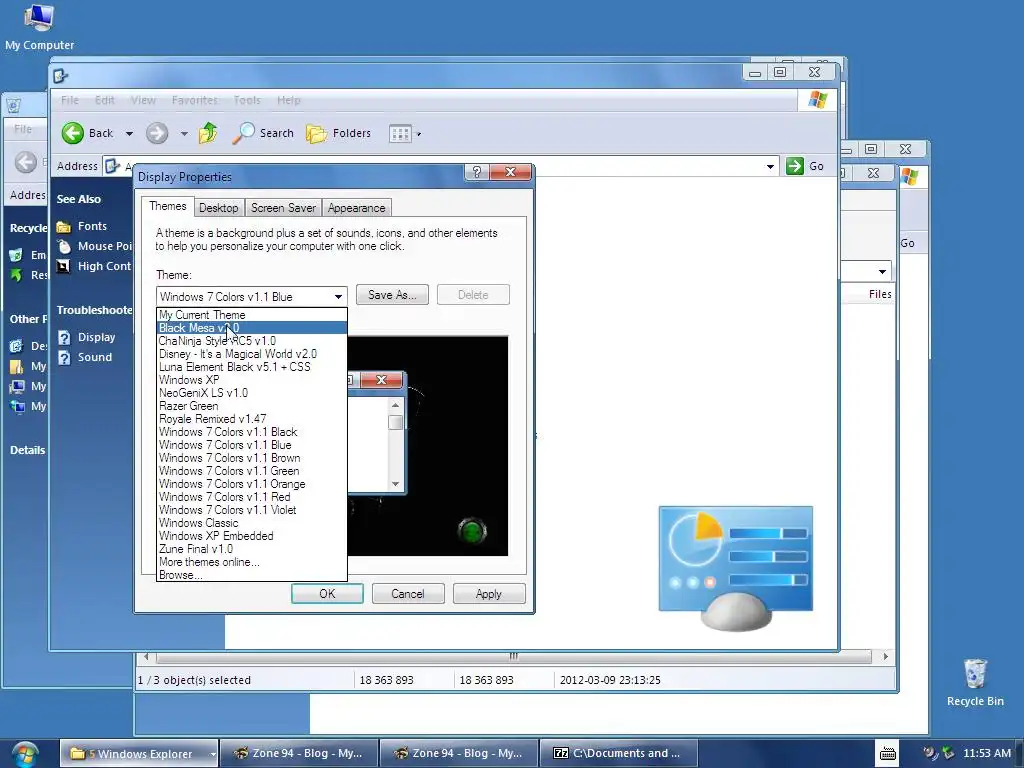Click the green Go arrow button

coord(795,166)
